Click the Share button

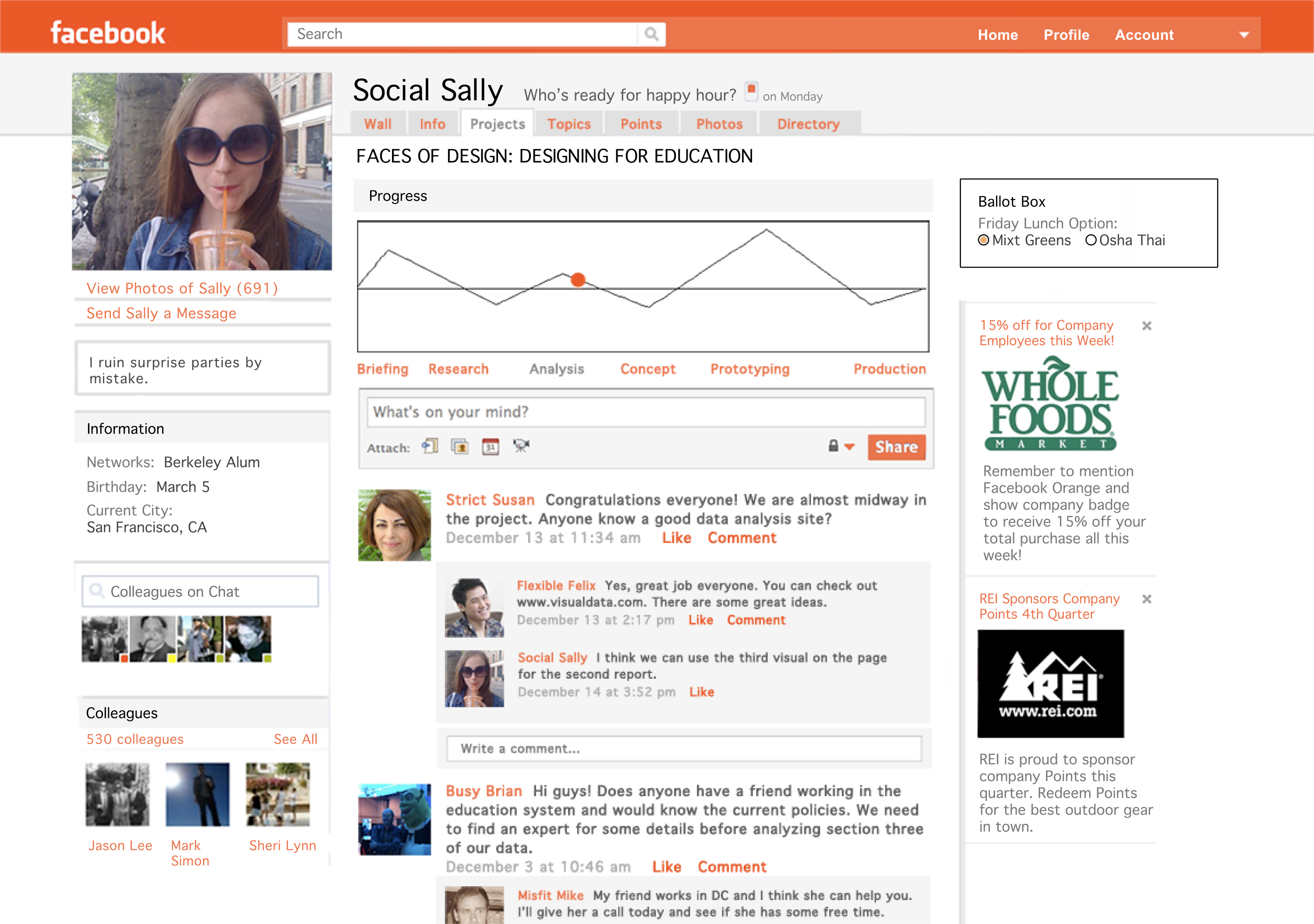[x=896, y=447]
